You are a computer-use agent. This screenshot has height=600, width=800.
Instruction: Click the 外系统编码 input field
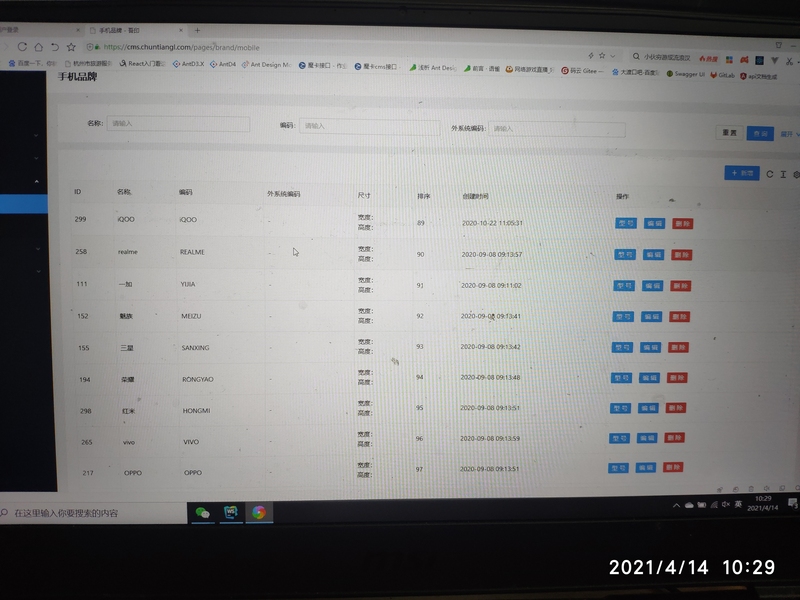tap(557, 129)
